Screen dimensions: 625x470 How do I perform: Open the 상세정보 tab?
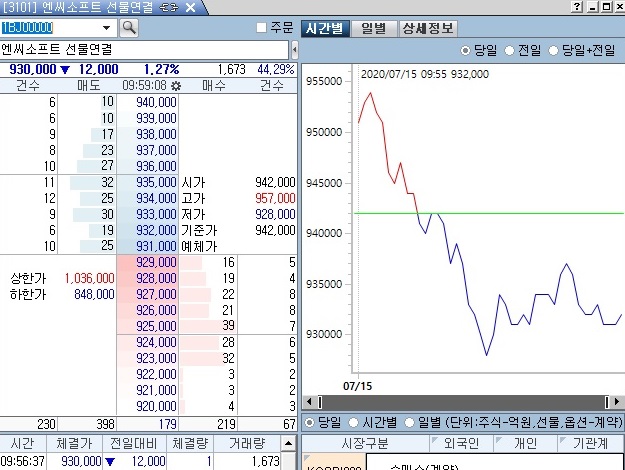pos(428,27)
